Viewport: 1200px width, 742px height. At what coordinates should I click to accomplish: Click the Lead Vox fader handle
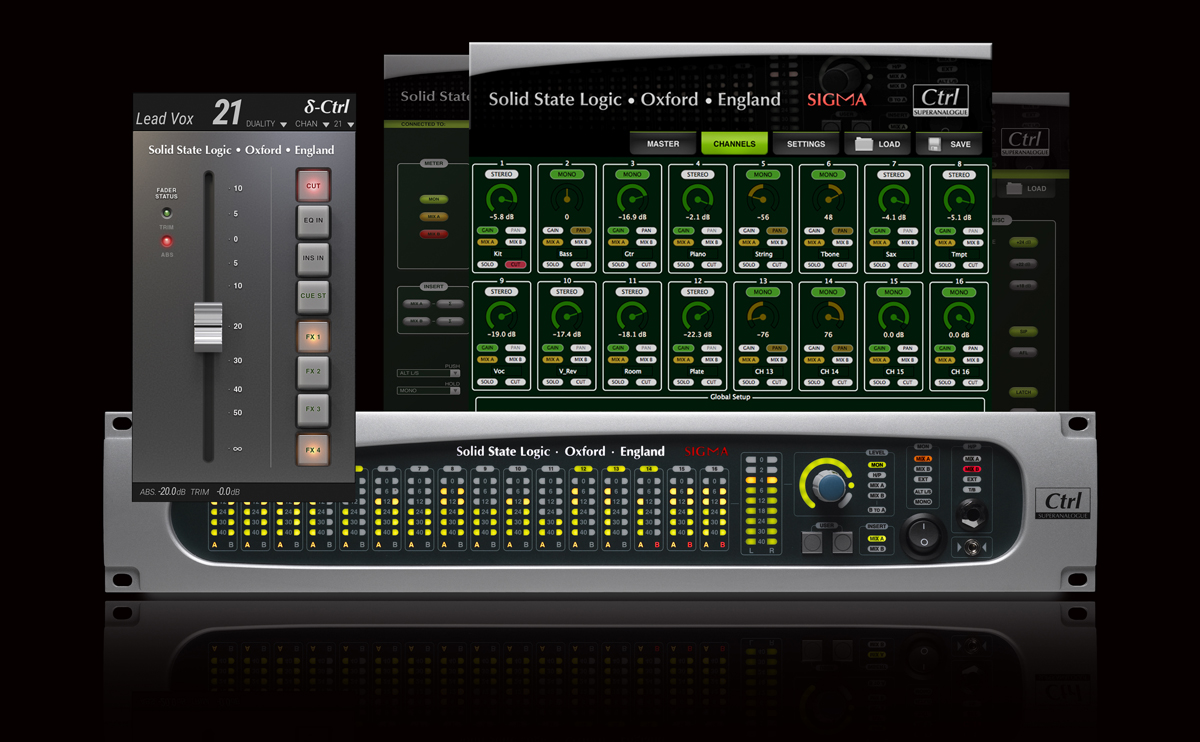tap(208, 328)
